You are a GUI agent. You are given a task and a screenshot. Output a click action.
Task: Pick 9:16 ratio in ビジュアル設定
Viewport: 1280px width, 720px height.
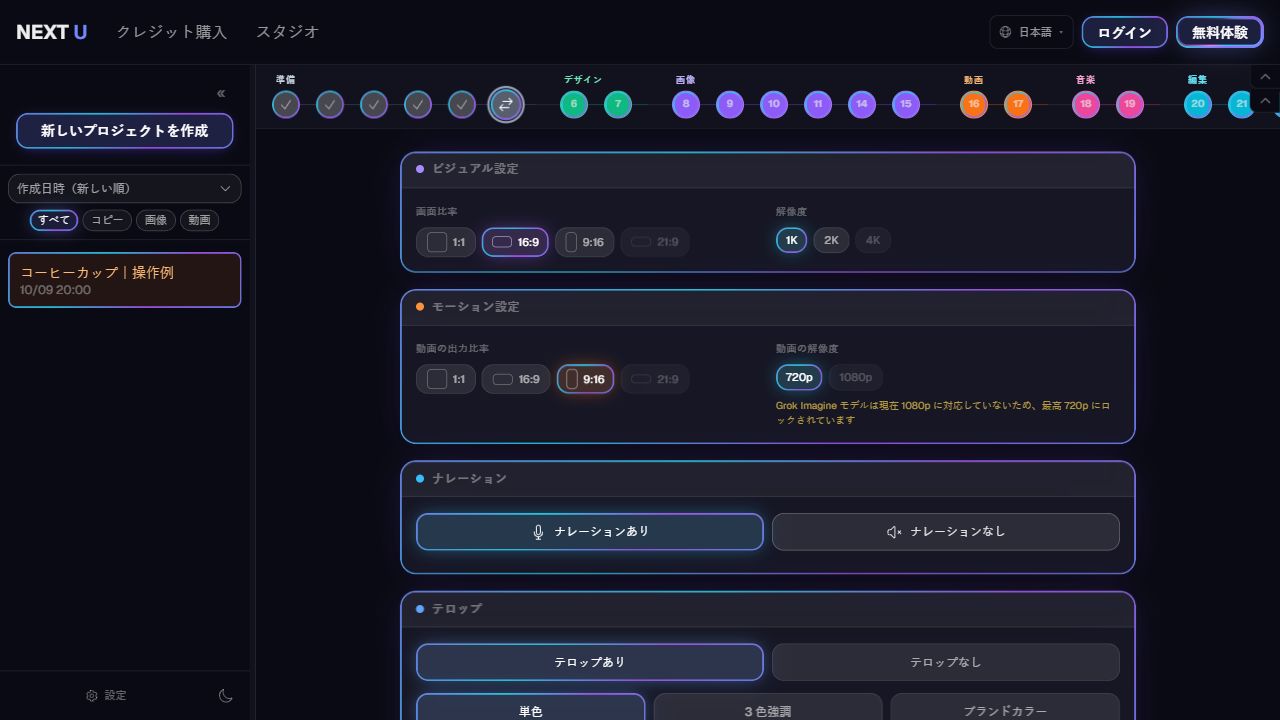pyautogui.click(x=584, y=242)
